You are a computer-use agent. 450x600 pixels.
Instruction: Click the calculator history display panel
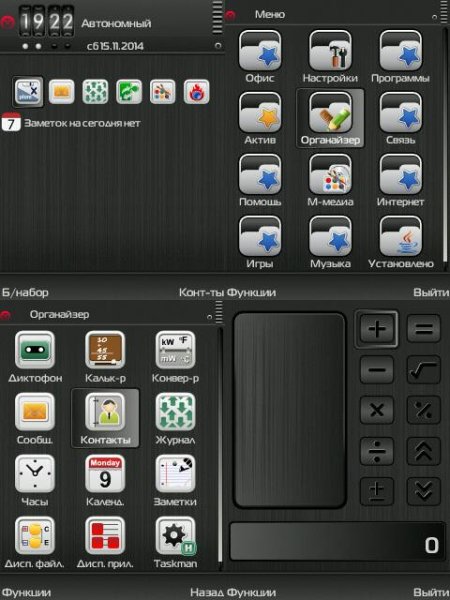click(x=290, y=411)
